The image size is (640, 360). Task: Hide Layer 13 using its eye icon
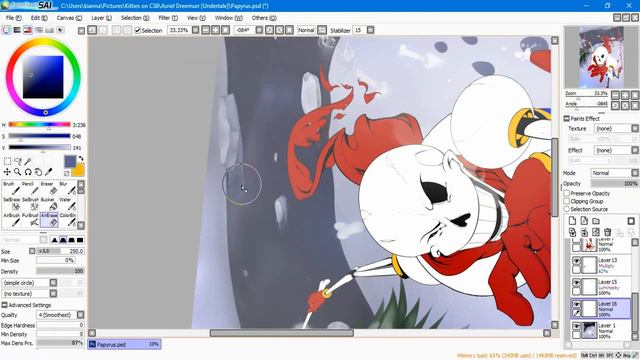576,261
